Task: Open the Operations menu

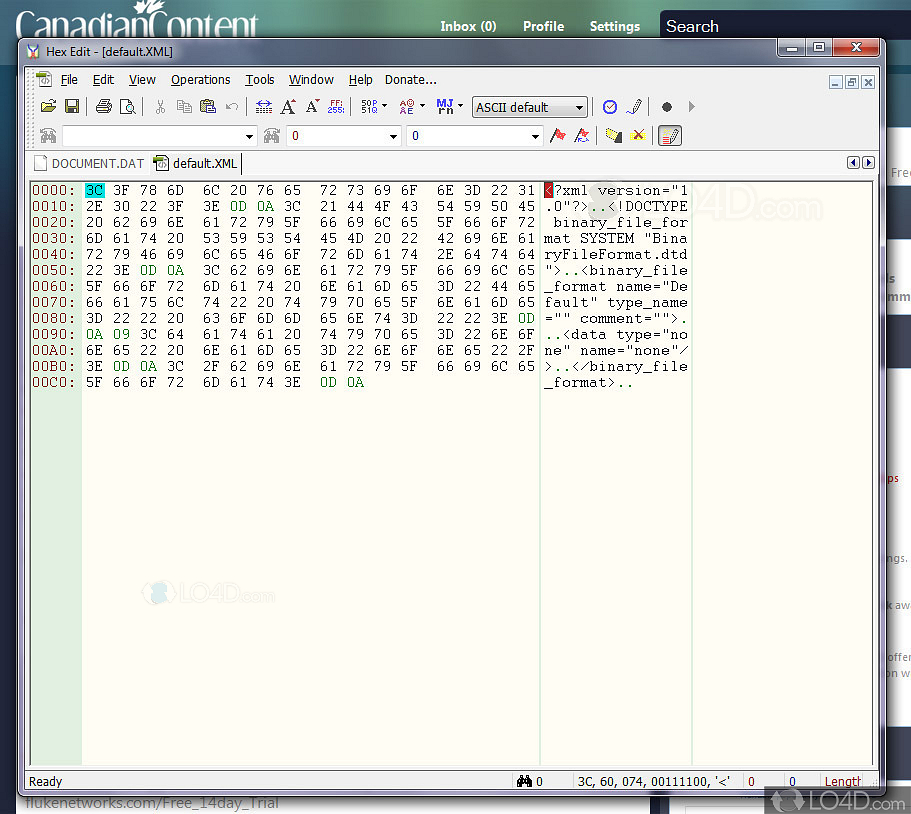Action: coord(200,80)
